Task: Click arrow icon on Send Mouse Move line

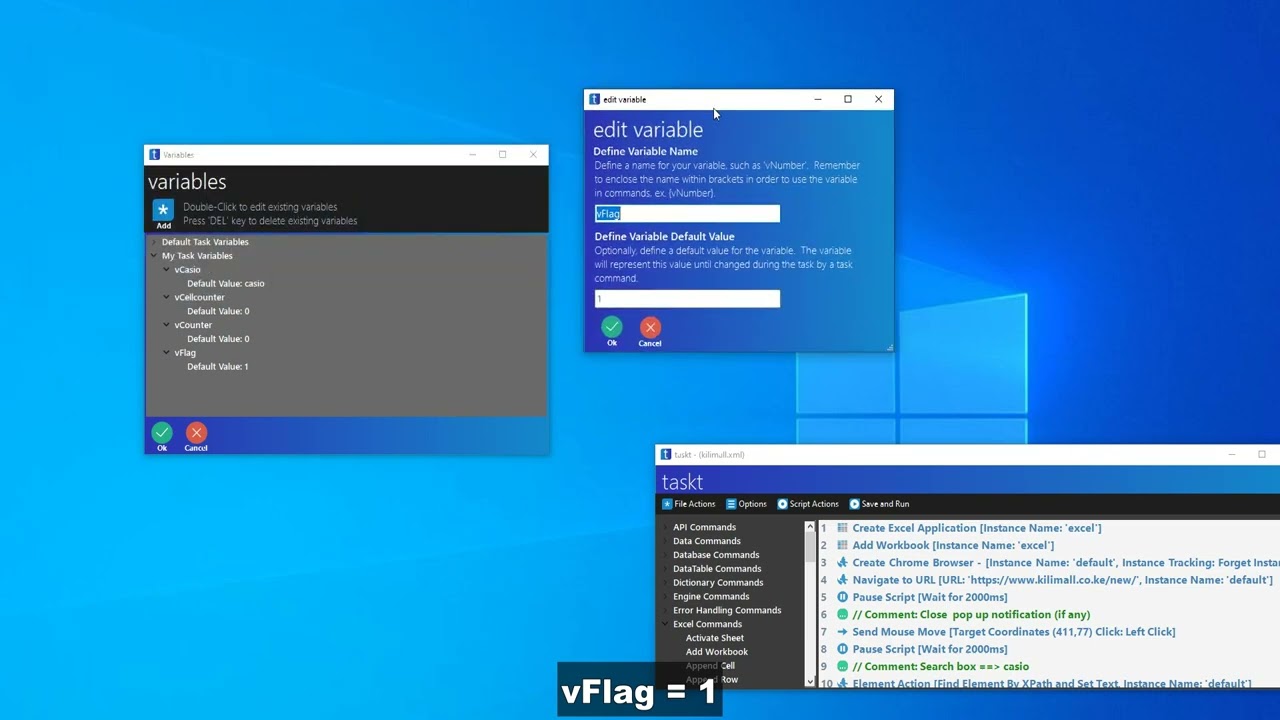Action: pyautogui.click(x=843, y=632)
